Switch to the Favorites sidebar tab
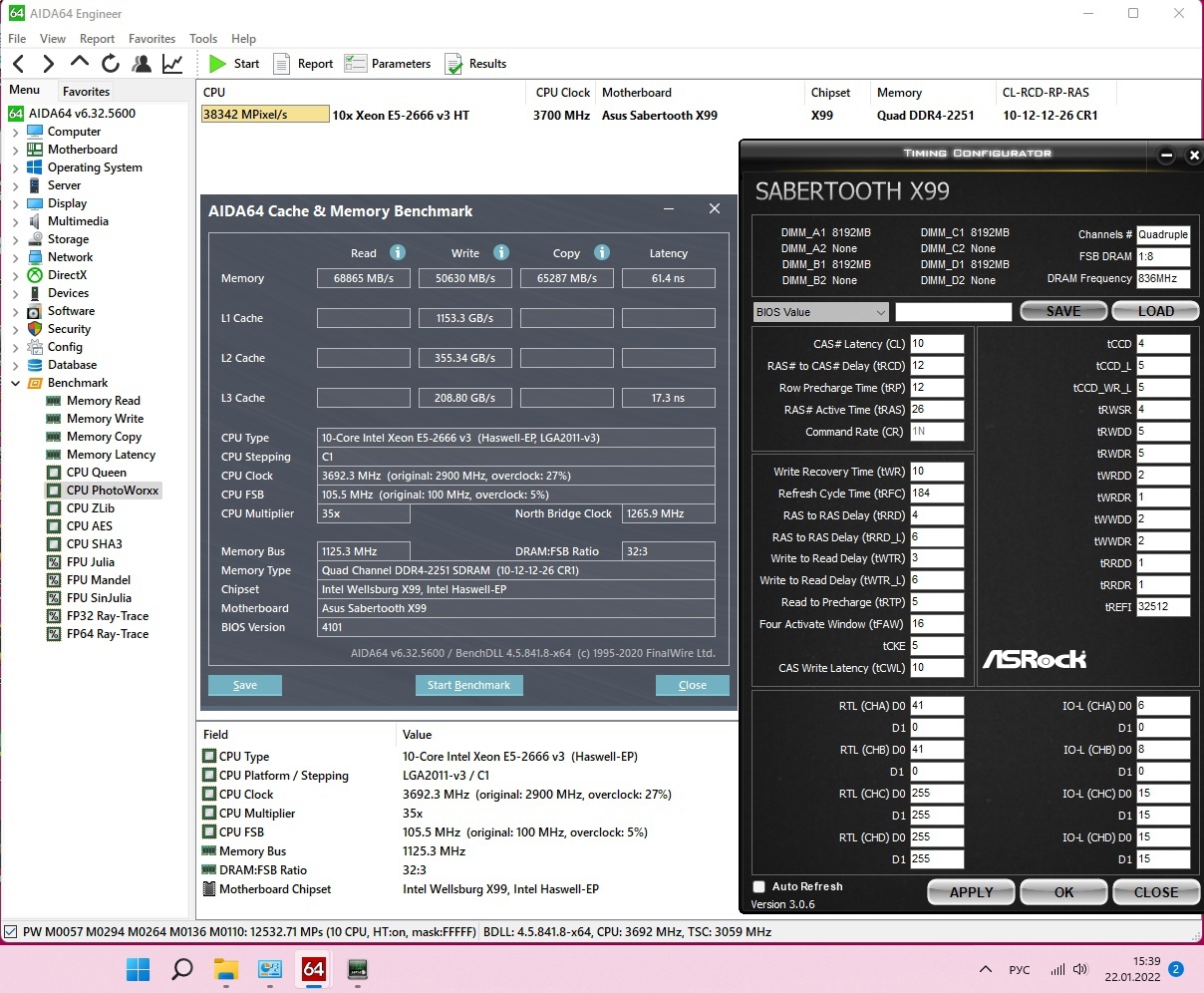Screen dimensions: 1204x993 pos(86,91)
